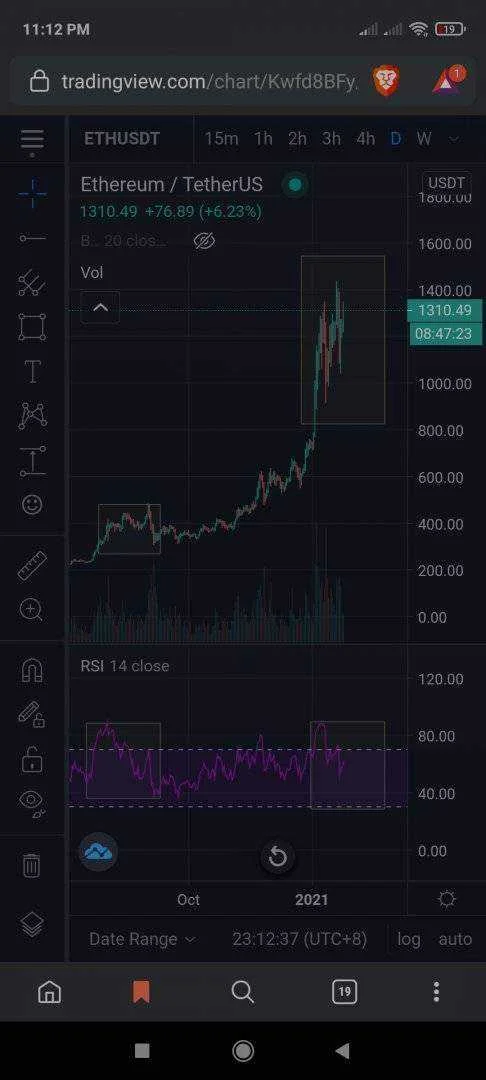Switch to the 1h timeframe
Image resolution: width=486 pixels, height=1080 pixels.
[263, 138]
